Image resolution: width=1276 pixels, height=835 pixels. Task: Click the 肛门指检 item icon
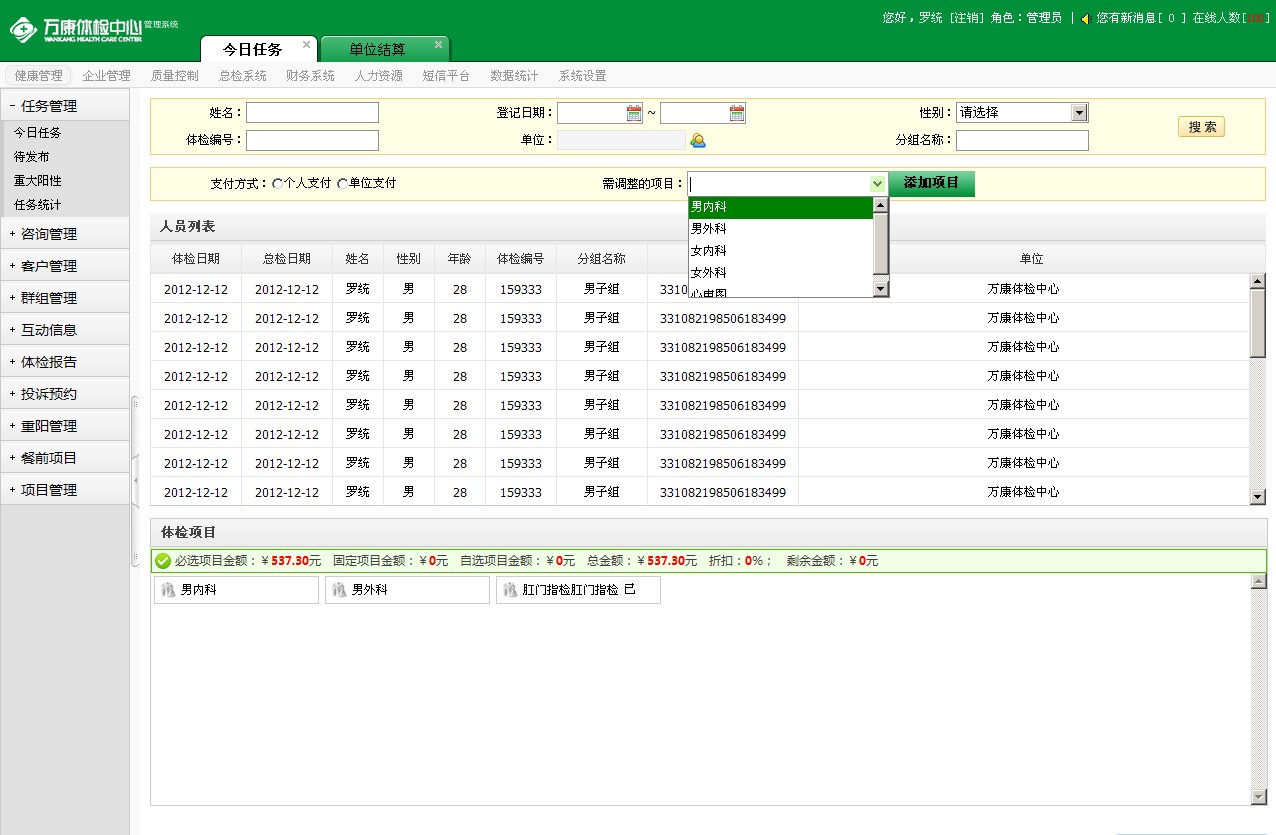coord(510,590)
